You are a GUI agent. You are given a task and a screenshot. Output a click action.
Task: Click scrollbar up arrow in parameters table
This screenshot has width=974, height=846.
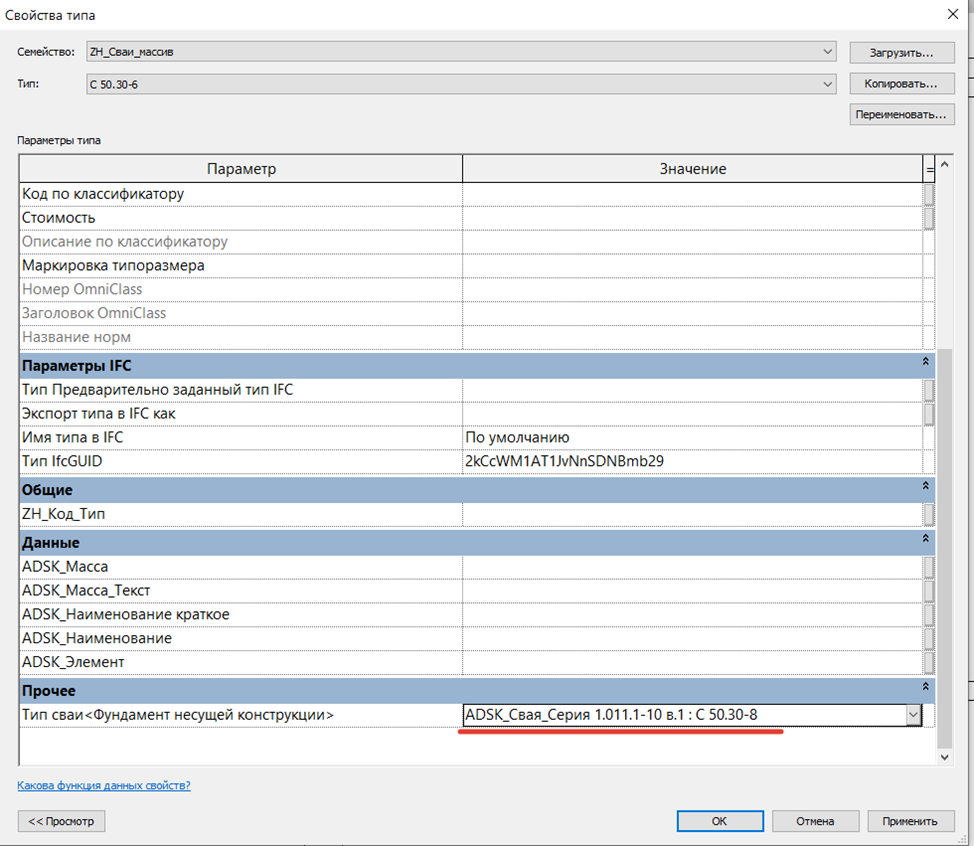(x=944, y=165)
